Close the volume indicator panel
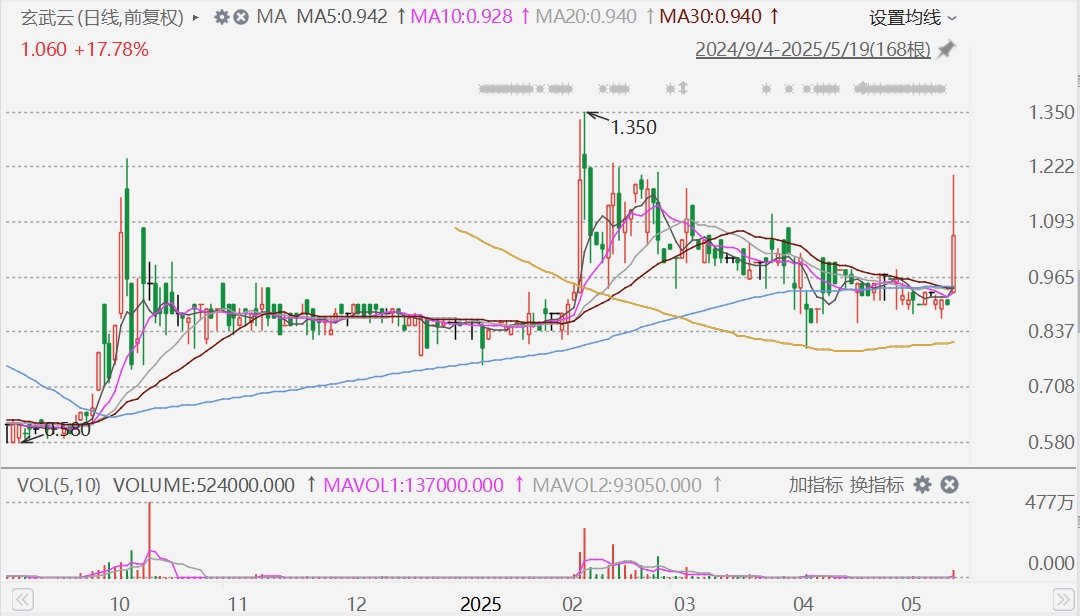 [949, 485]
